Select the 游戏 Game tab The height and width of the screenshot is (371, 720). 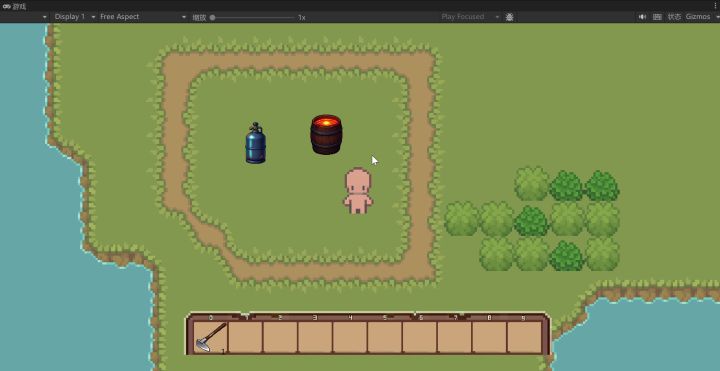coord(14,6)
